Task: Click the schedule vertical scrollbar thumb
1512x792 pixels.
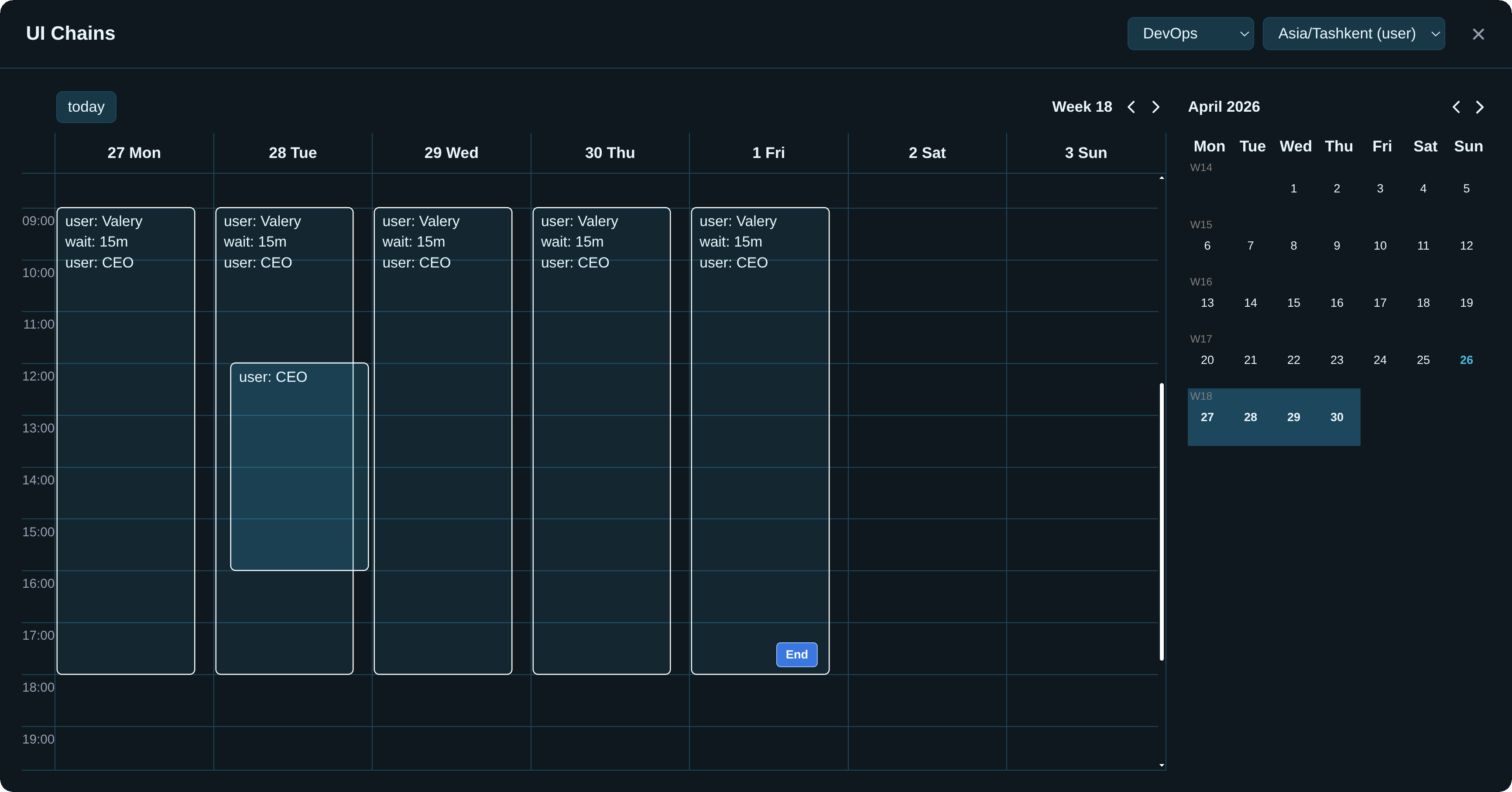Action: pyautogui.click(x=1162, y=522)
